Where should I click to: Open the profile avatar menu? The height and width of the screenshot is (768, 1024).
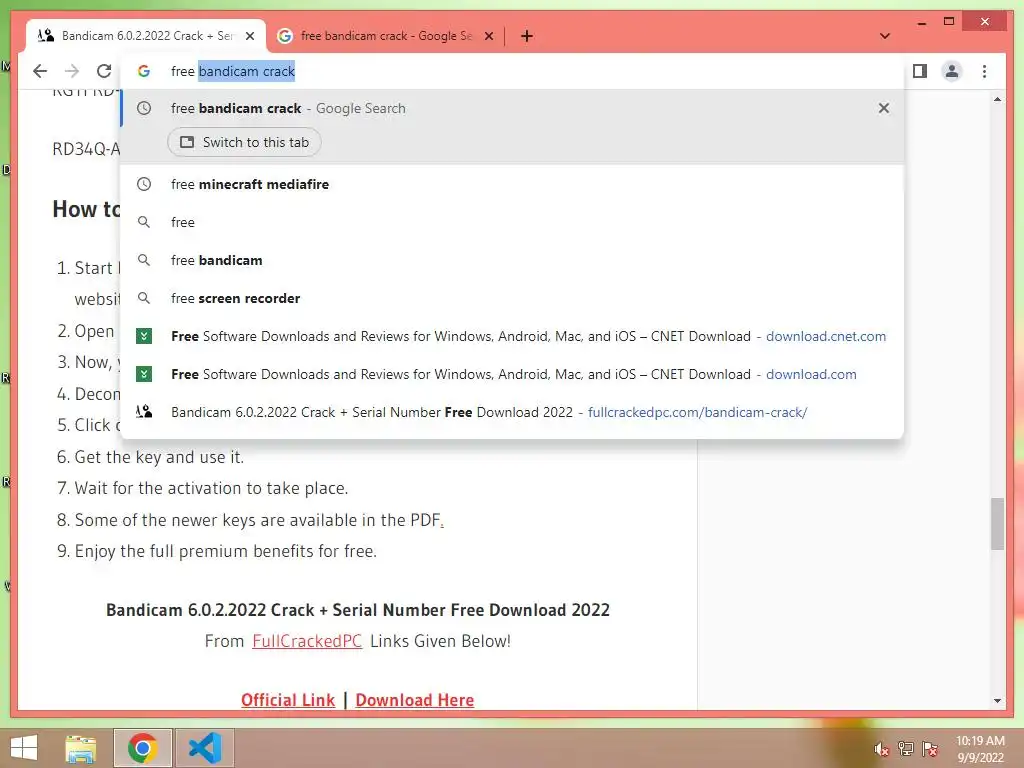[x=952, y=71]
